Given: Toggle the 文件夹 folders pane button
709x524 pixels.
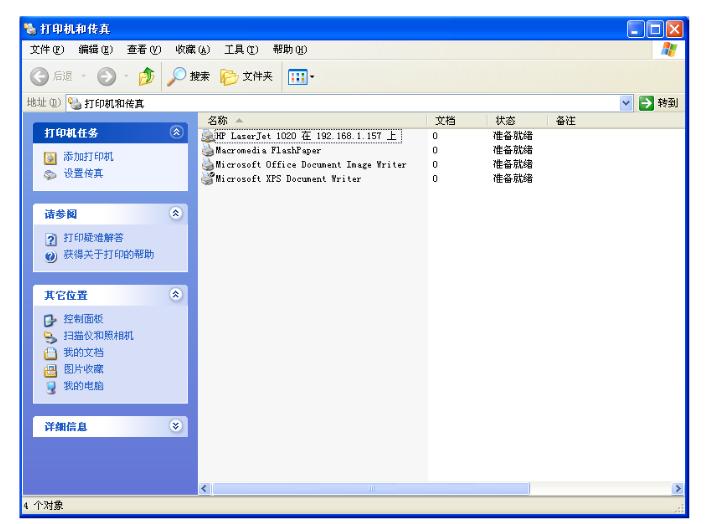Looking at the screenshot, I should pos(246,76).
